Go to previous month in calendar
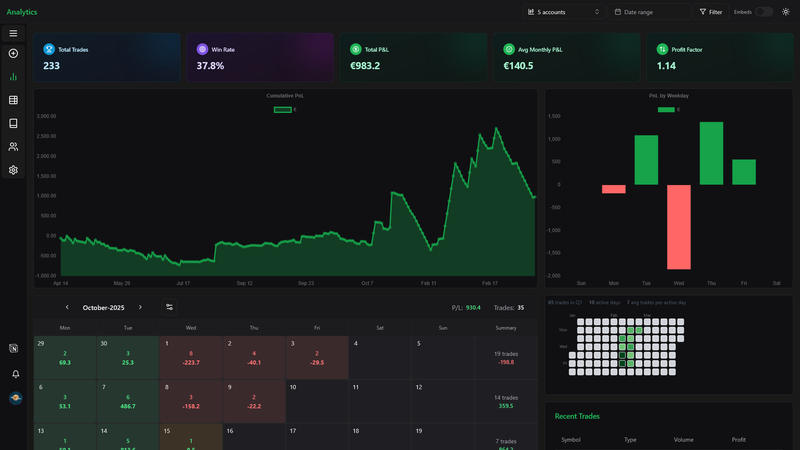 [67, 307]
